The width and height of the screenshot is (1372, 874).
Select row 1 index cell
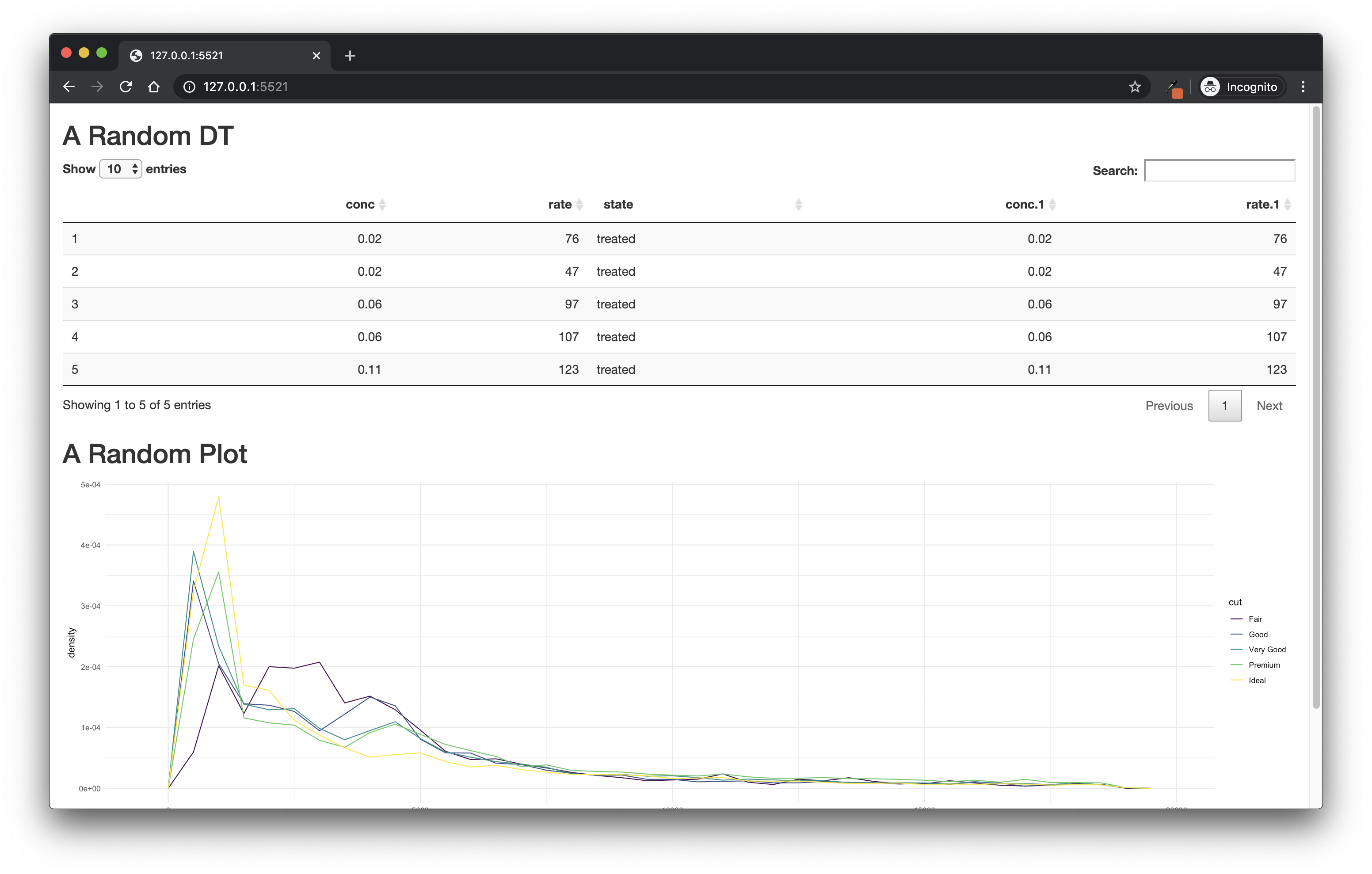click(75, 239)
